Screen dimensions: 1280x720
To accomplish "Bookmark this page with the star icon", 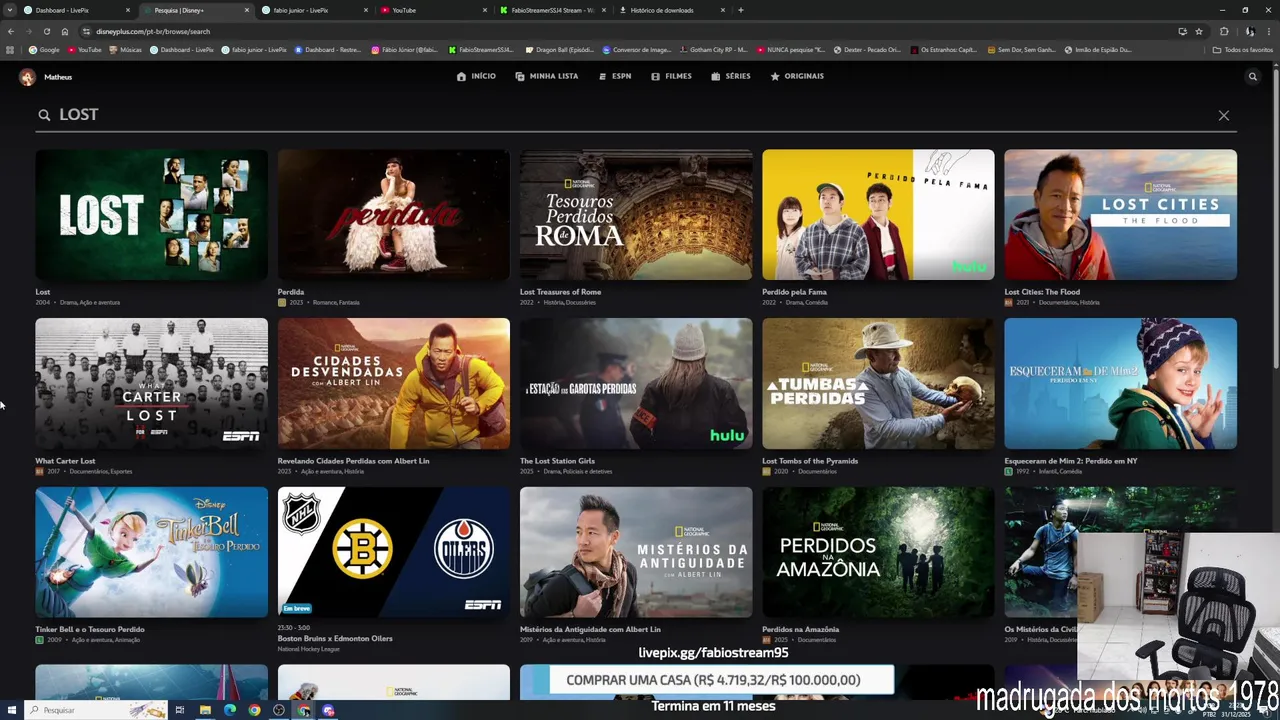I will pyautogui.click(x=1199, y=31).
